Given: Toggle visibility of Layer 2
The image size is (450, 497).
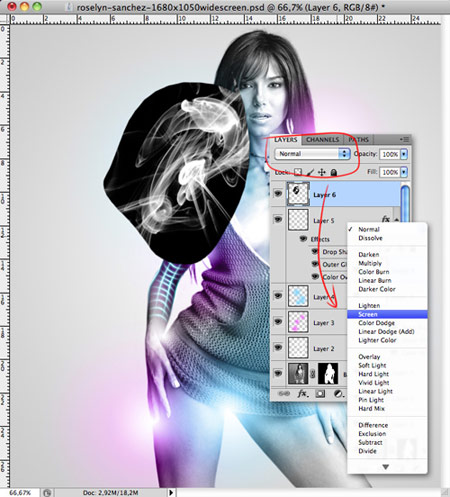Looking at the screenshot, I should click(278, 347).
